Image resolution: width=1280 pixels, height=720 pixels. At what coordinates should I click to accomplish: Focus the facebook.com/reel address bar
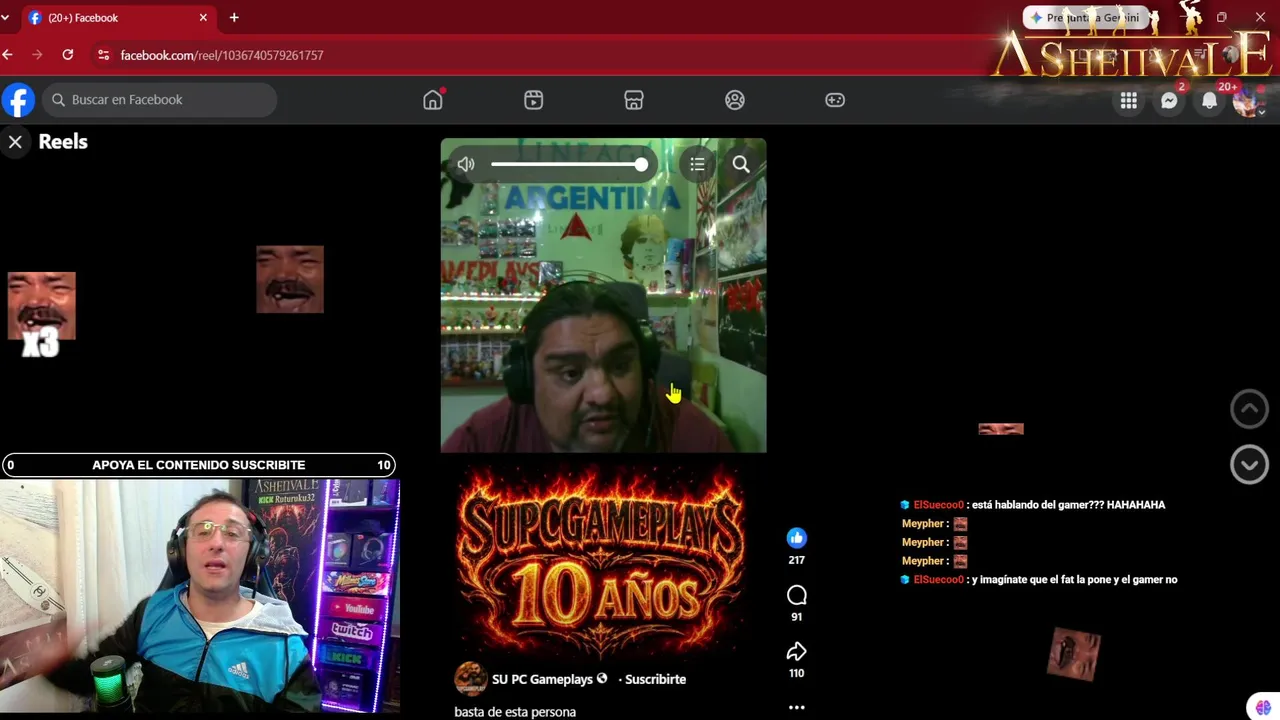[x=222, y=55]
